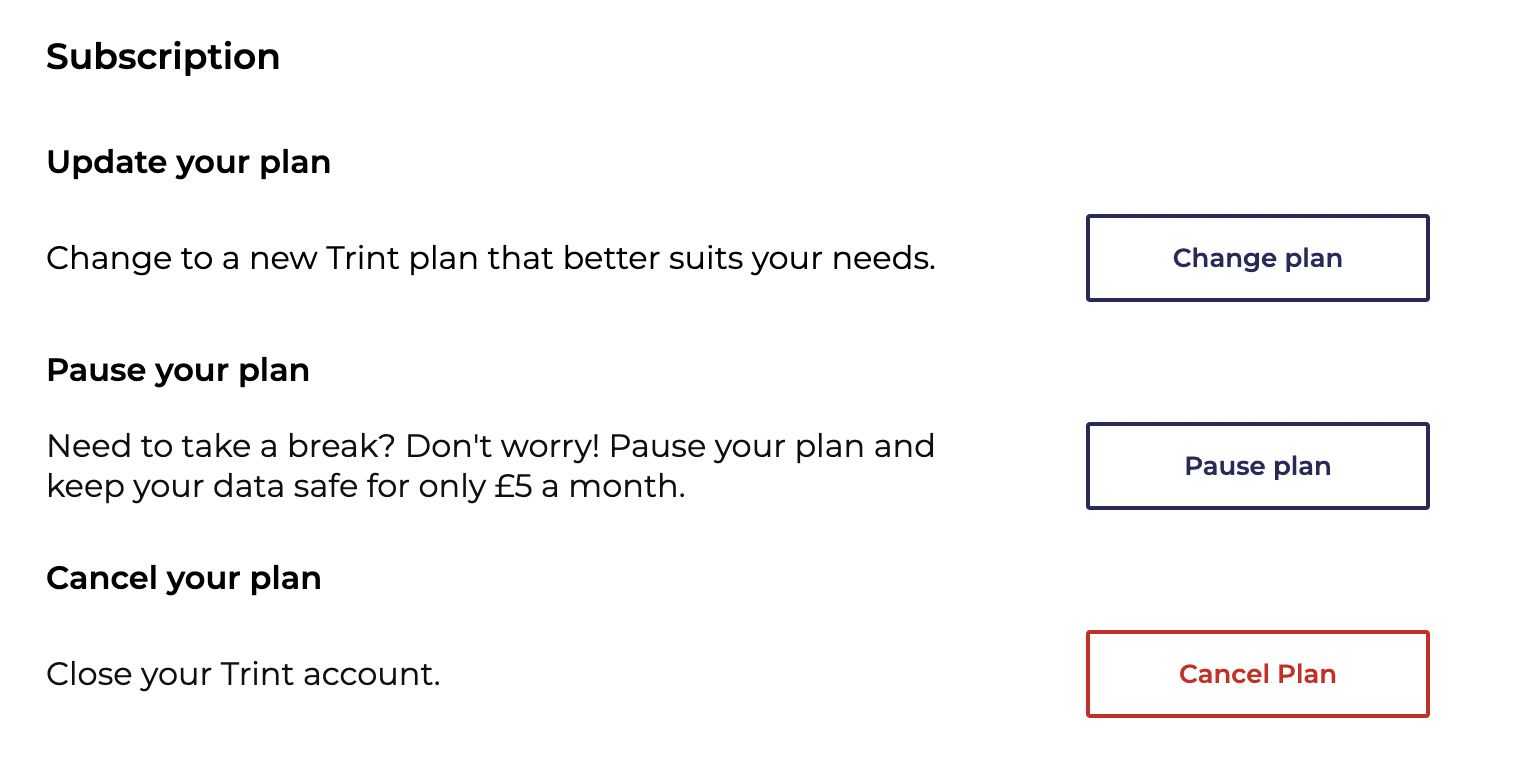Screen dimensions: 1536x774
Task: Switch to a different Trint plan
Action: pyautogui.click(x=1257, y=258)
